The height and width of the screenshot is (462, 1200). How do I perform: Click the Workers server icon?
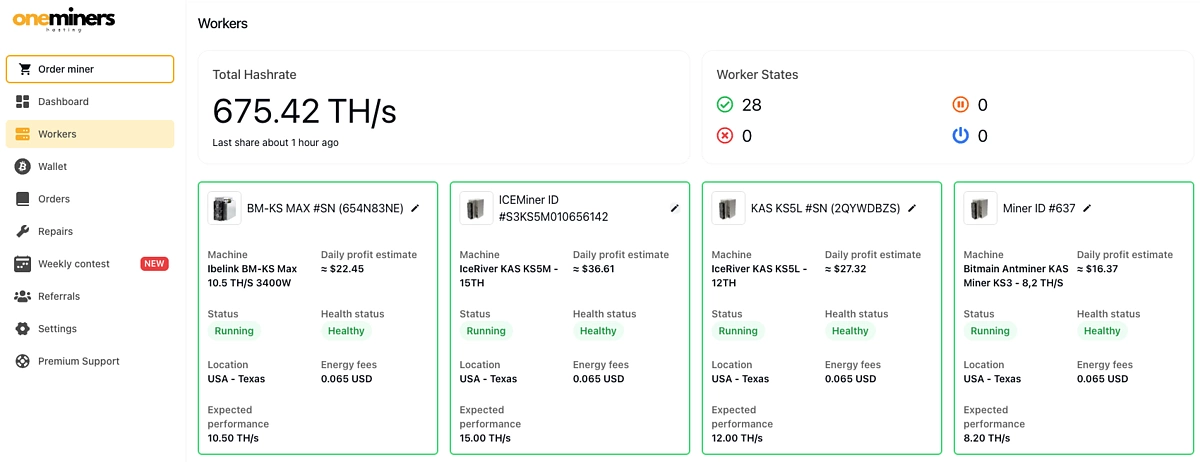tap(22, 134)
